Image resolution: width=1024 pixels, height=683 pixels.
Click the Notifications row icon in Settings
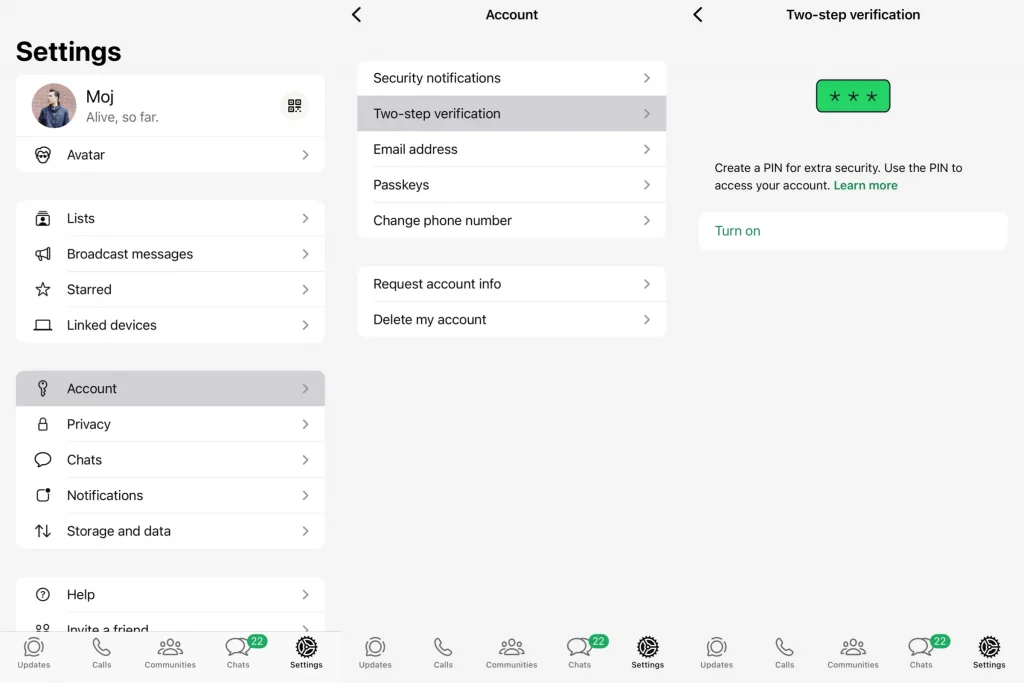tap(43, 495)
